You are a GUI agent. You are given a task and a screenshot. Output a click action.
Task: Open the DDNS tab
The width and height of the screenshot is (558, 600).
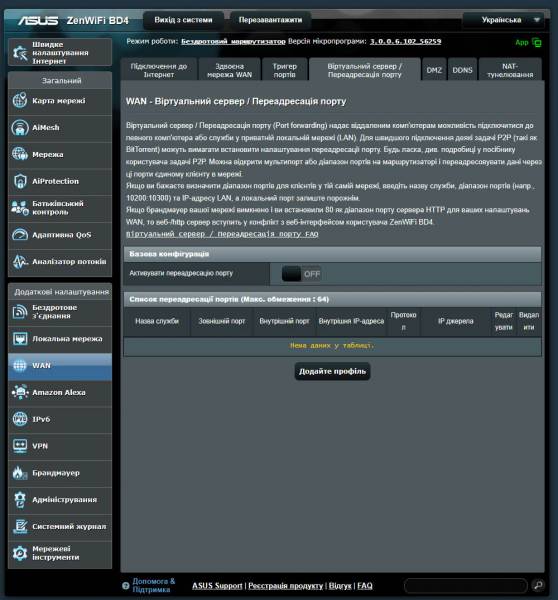point(462,70)
